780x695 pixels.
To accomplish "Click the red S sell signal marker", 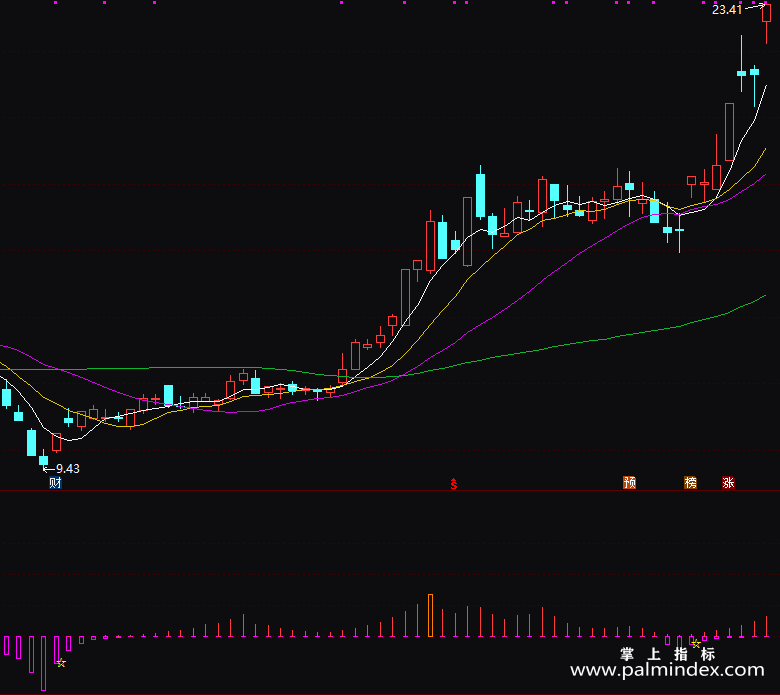I will [x=454, y=484].
